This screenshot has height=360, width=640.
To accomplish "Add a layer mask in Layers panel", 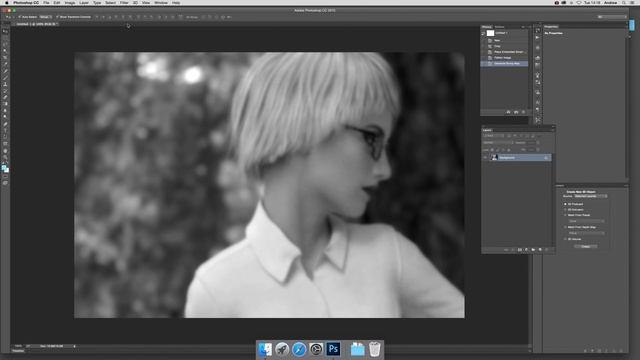I will pos(520,249).
